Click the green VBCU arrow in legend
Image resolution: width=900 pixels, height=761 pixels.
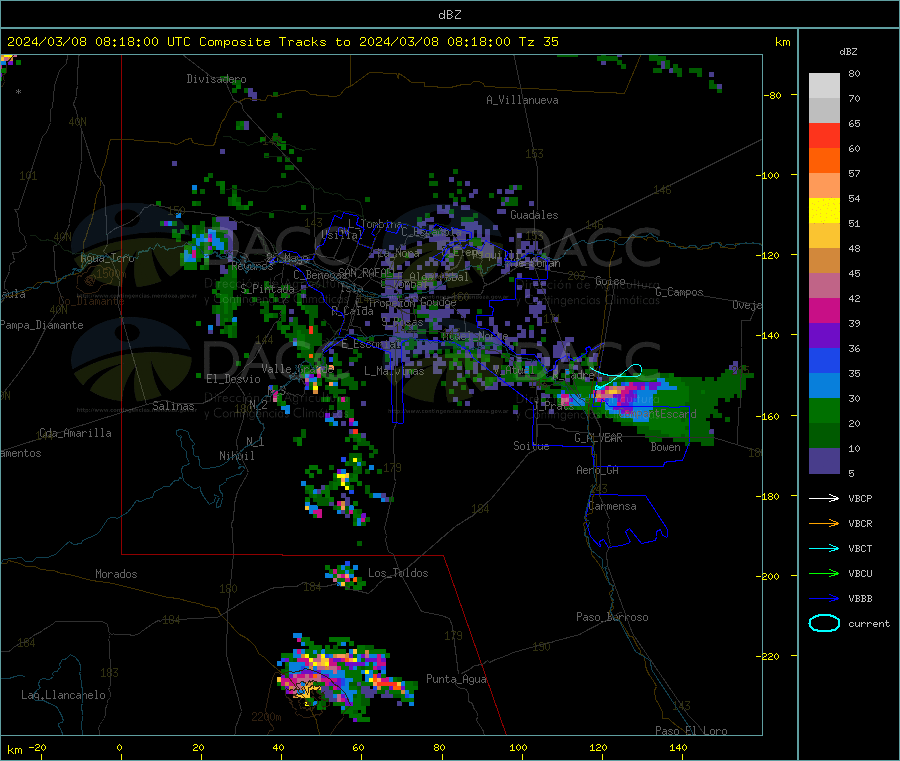click(x=824, y=573)
